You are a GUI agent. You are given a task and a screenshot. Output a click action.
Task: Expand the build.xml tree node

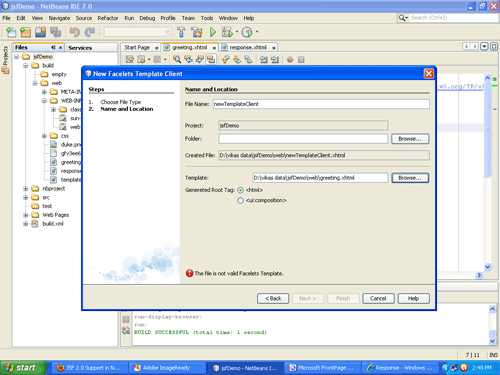point(26,224)
